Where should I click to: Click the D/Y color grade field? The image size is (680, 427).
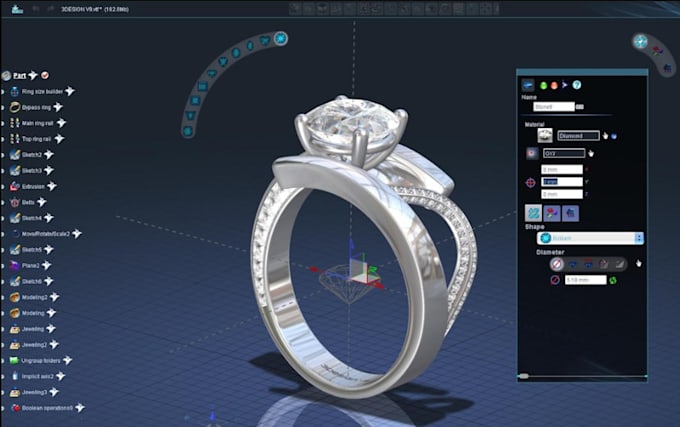[564, 153]
